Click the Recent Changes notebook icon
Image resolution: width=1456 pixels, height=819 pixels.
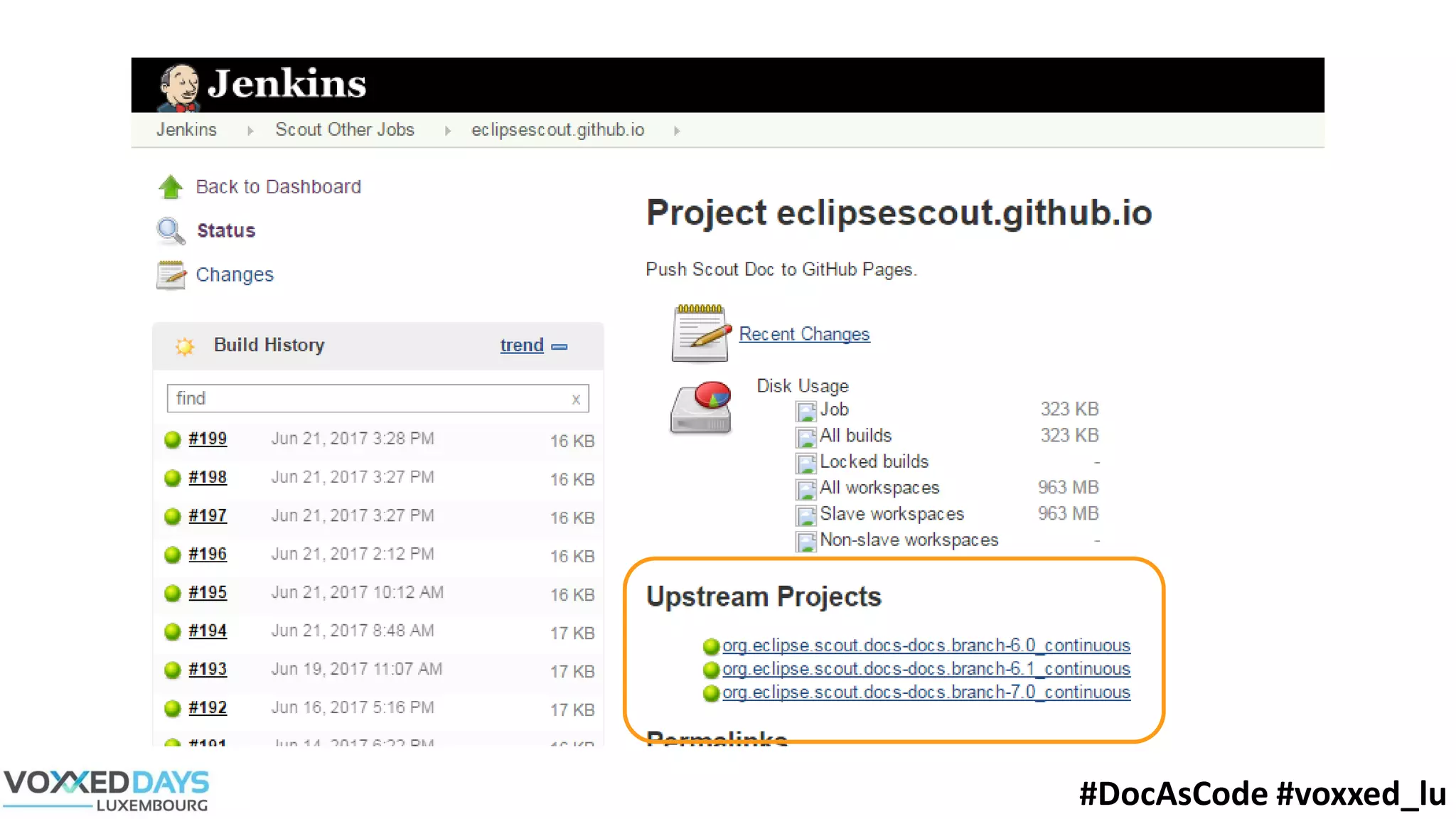pyautogui.click(x=700, y=333)
